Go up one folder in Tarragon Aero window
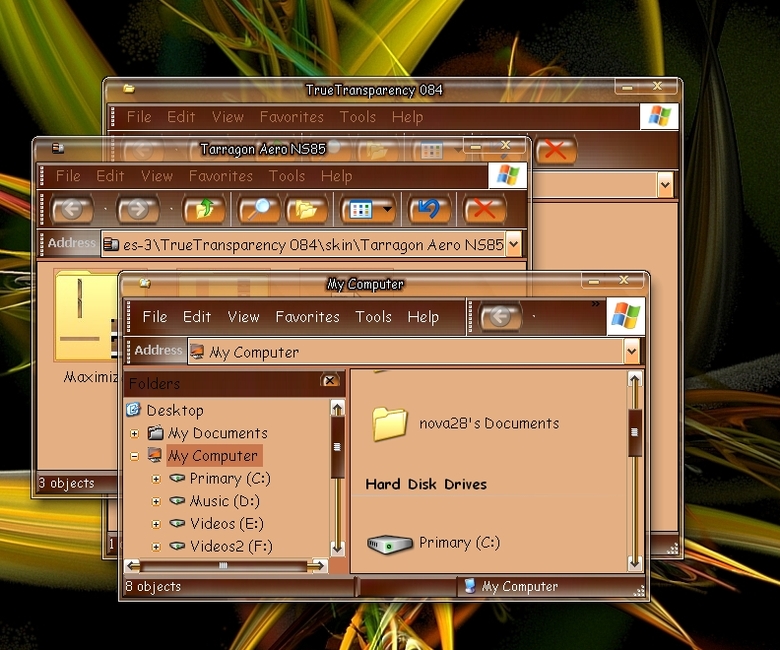780x650 pixels. pos(204,209)
